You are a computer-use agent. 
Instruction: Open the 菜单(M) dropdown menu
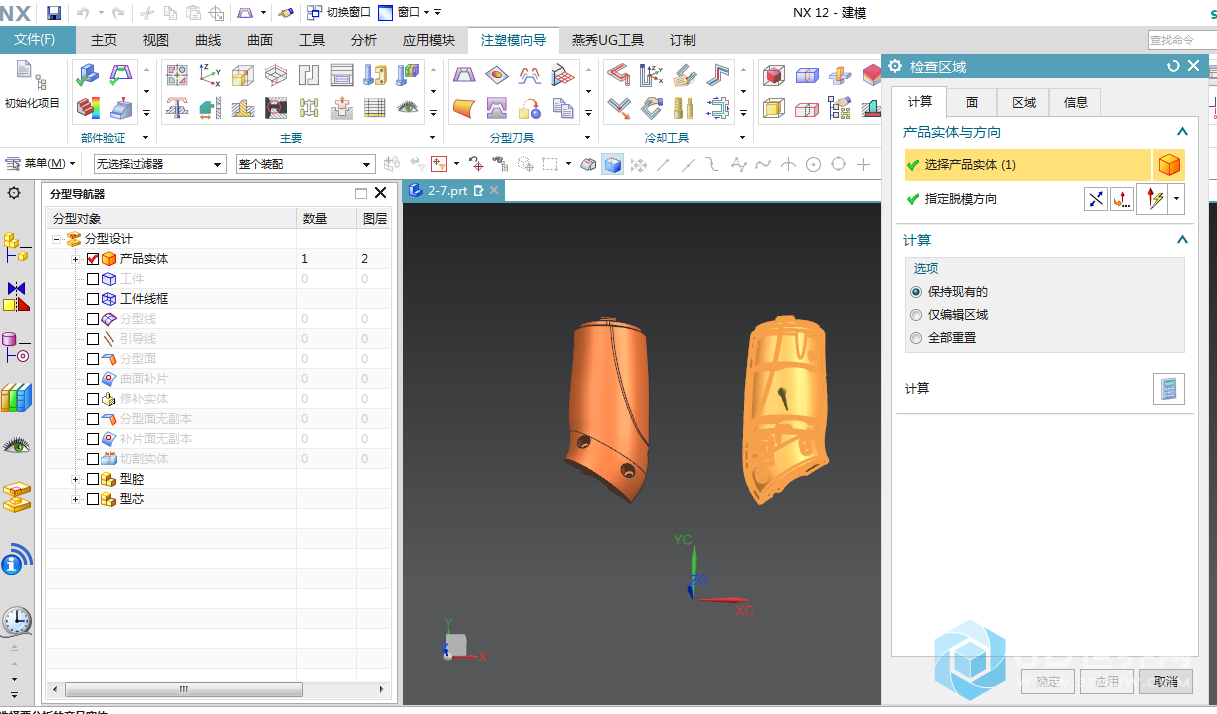pyautogui.click(x=41, y=164)
